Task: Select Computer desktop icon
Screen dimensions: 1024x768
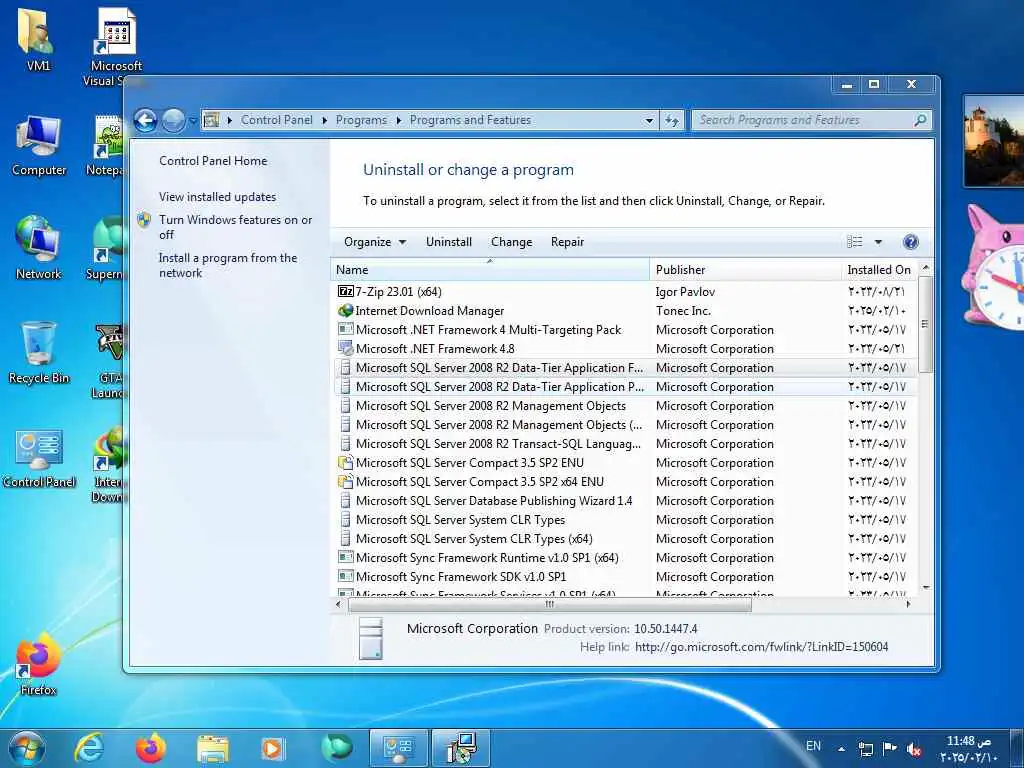Action: tap(39, 146)
